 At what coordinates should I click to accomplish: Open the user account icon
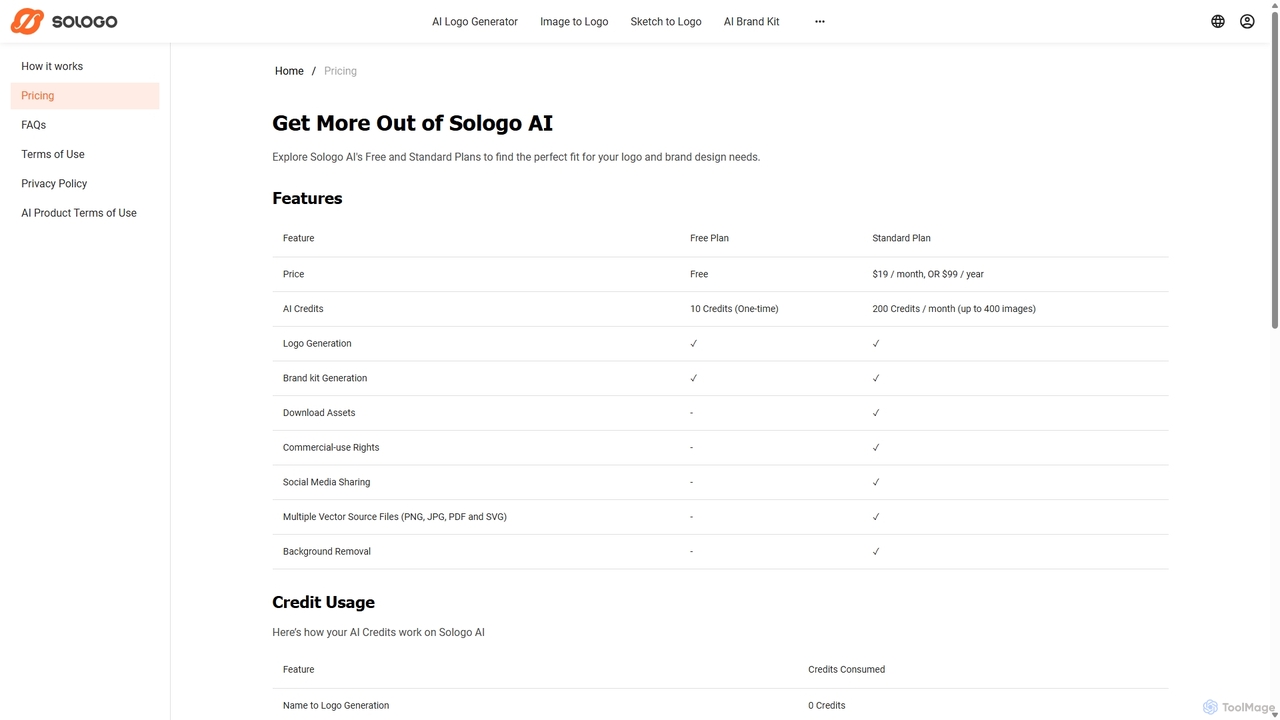point(1247,21)
